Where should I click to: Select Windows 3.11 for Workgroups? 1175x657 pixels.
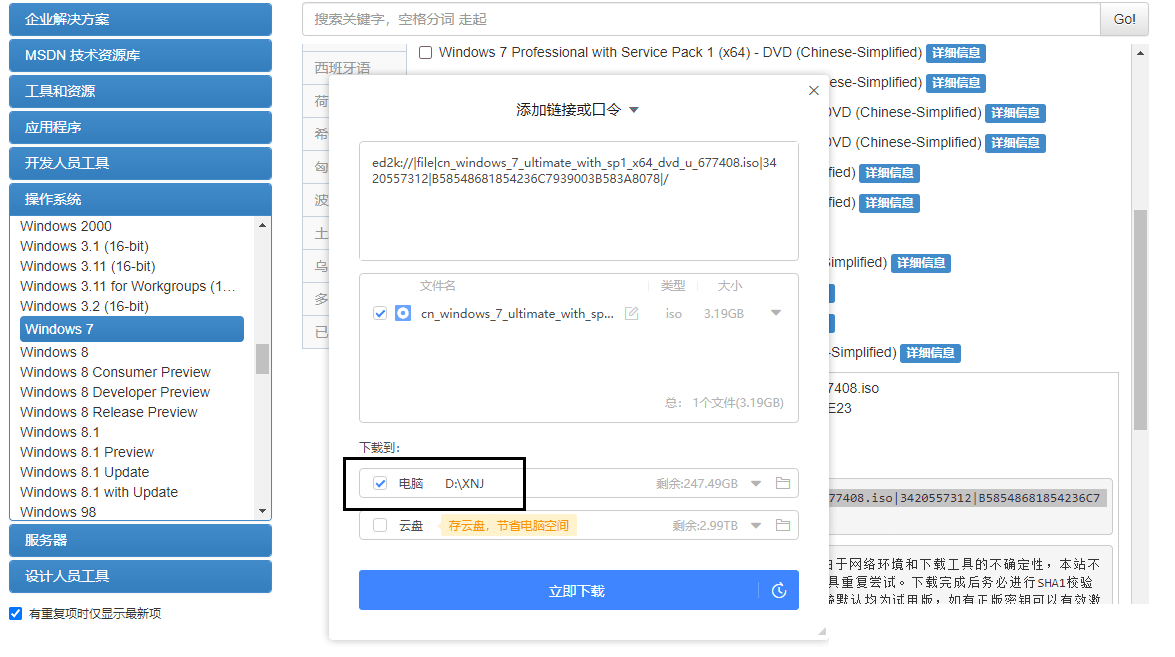click(127, 287)
